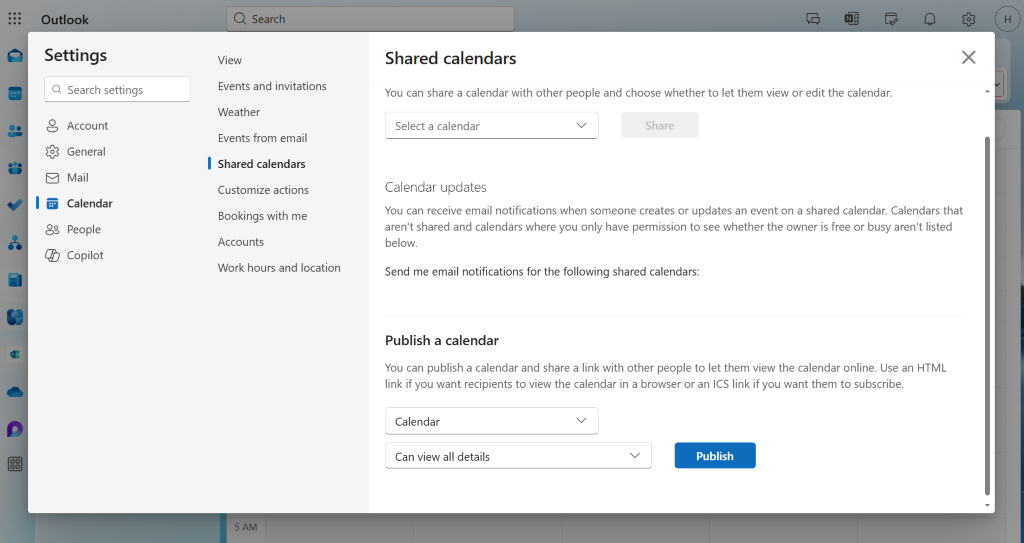Go to Events from email settings
Viewport: 1024px width, 543px height.
coord(263,138)
